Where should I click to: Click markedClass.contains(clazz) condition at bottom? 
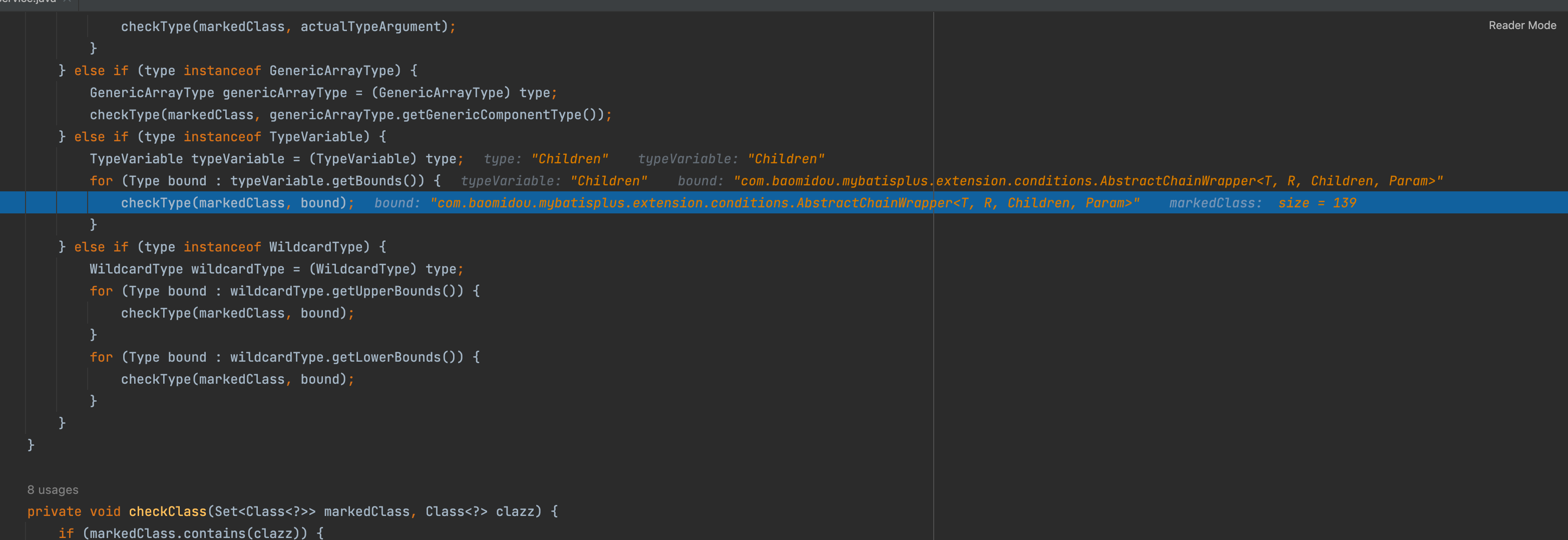(x=195, y=532)
